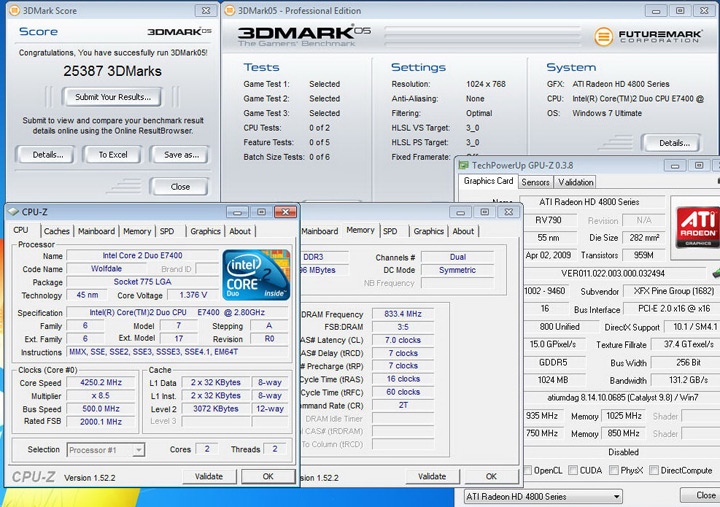
Task: Close the 3DMark Score dialog with Close button
Action: [x=180, y=186]
